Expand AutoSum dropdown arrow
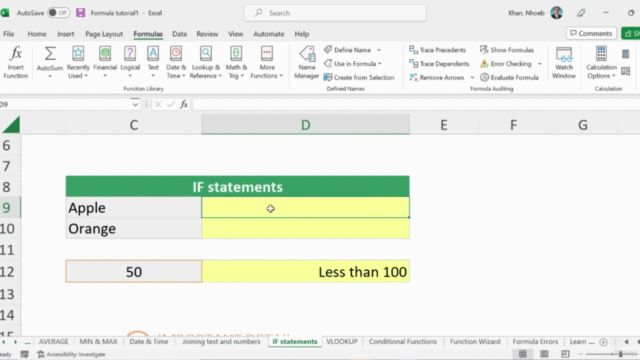640x360 pixels. coord(50,76)
